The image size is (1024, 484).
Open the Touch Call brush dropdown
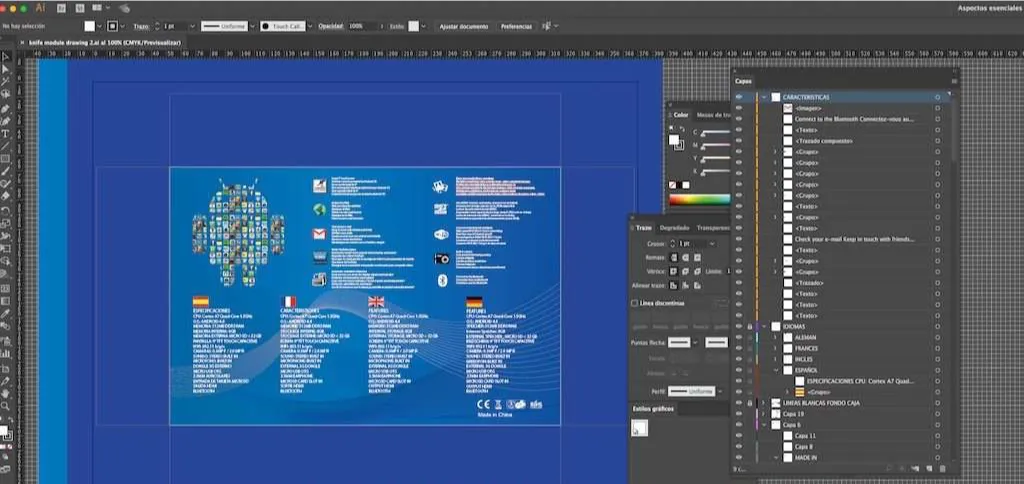[310, 26]
